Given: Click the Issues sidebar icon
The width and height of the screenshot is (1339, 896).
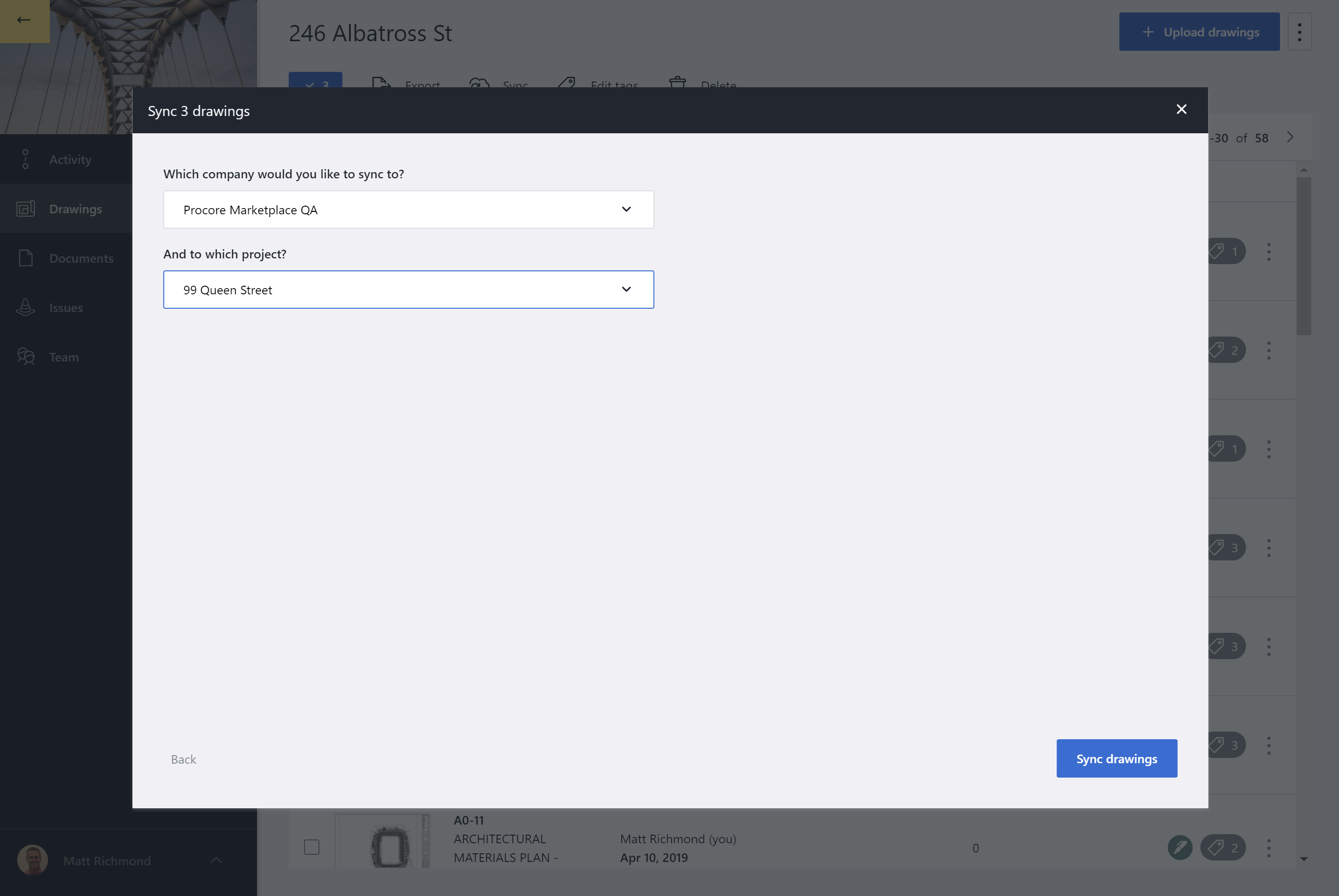Looking at the screenshot, I should tap(26, 307).
